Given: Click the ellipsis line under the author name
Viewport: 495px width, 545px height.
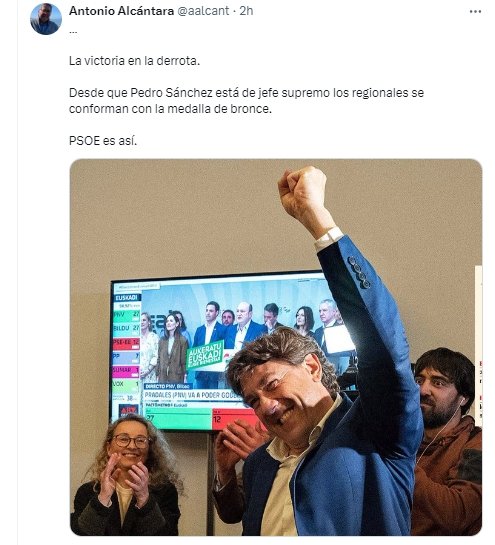Looking at the screenshot, I should (x=73, y=31).
